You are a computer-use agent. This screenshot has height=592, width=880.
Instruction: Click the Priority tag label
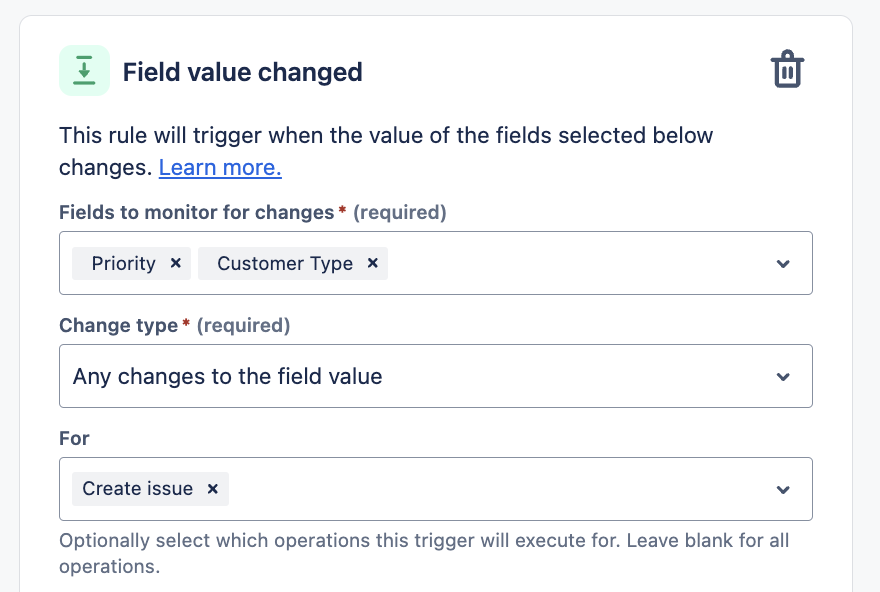124,263
